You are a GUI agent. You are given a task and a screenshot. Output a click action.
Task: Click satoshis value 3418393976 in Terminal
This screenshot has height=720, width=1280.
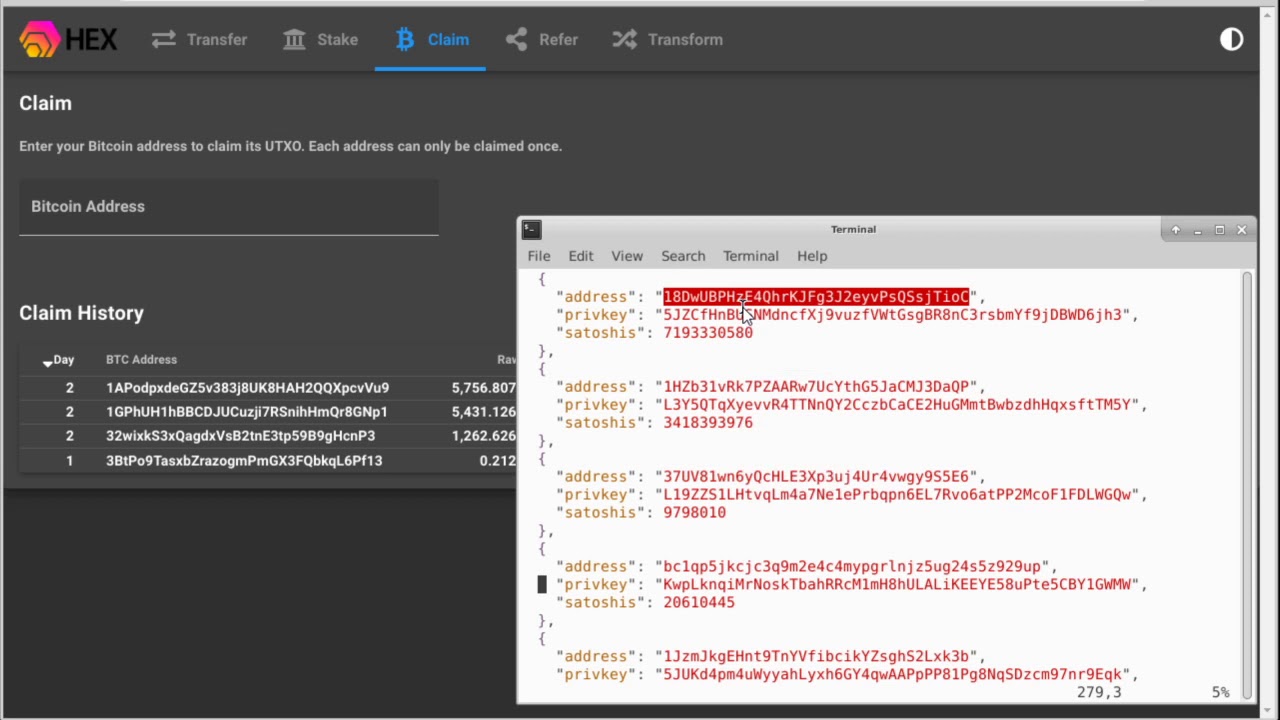coord(708,423)
